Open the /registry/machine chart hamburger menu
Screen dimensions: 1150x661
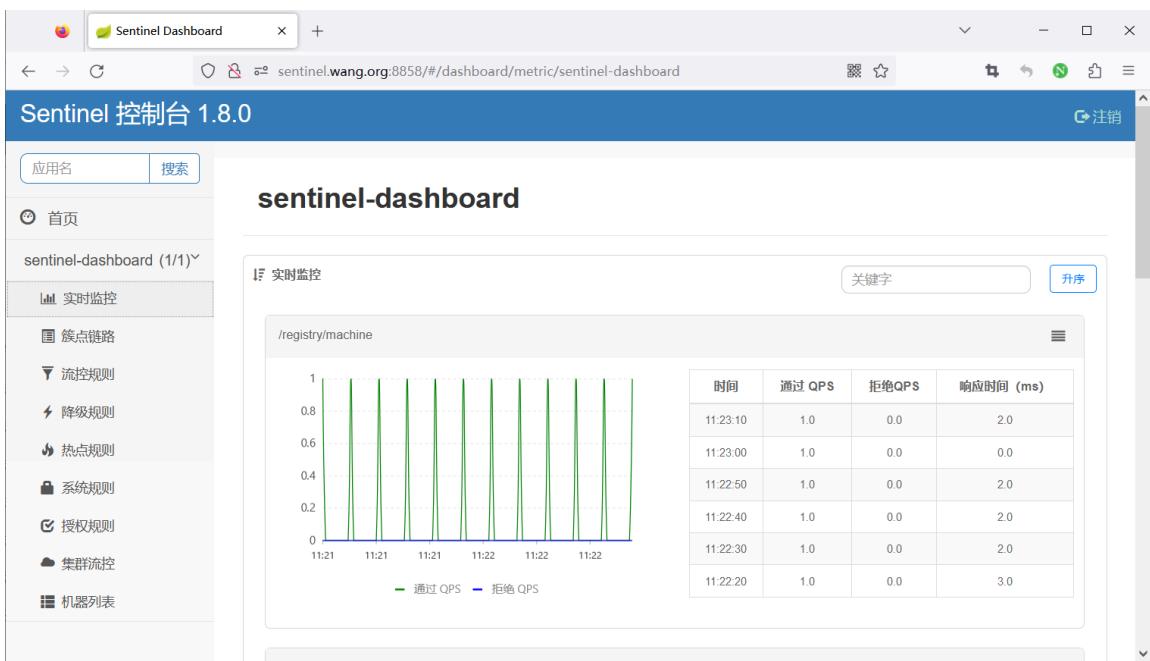tap(1058, 336)
